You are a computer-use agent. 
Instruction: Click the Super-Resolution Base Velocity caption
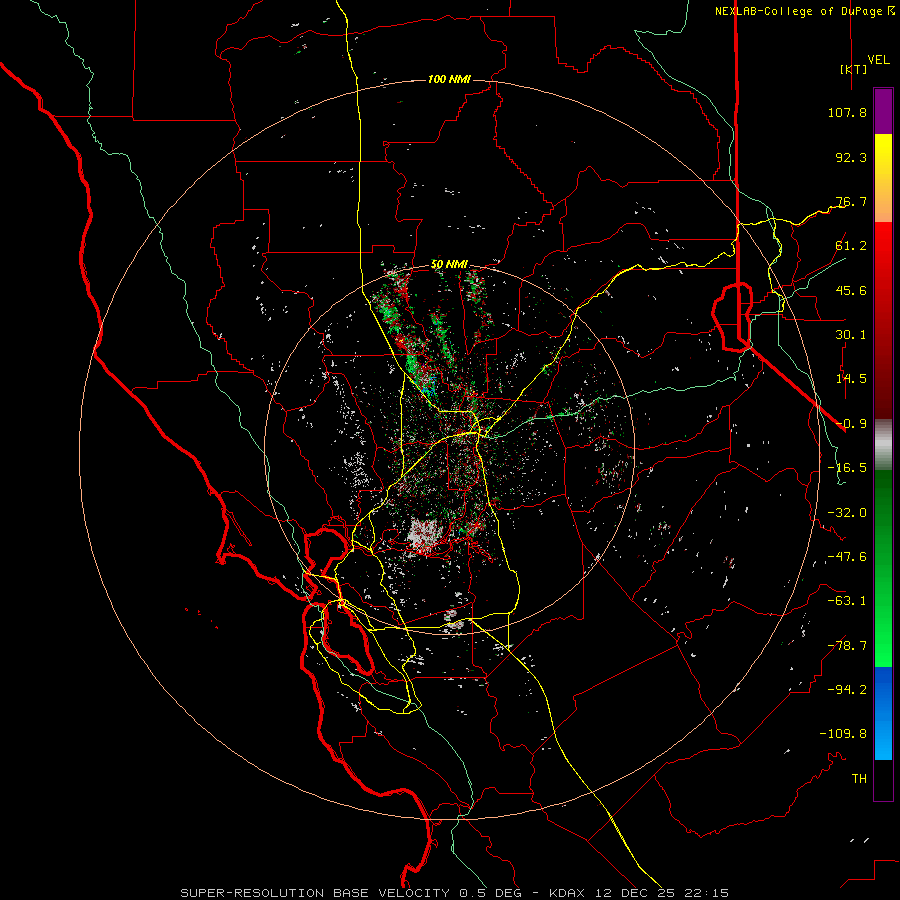[x=455, y=893]
